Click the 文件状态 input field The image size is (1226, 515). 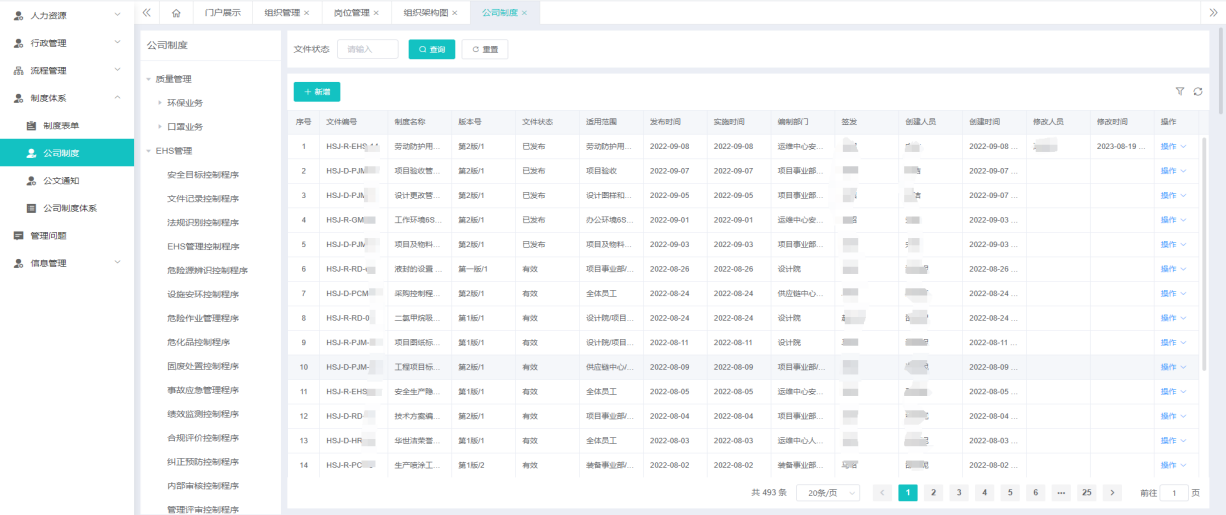(x=368, y=49)
